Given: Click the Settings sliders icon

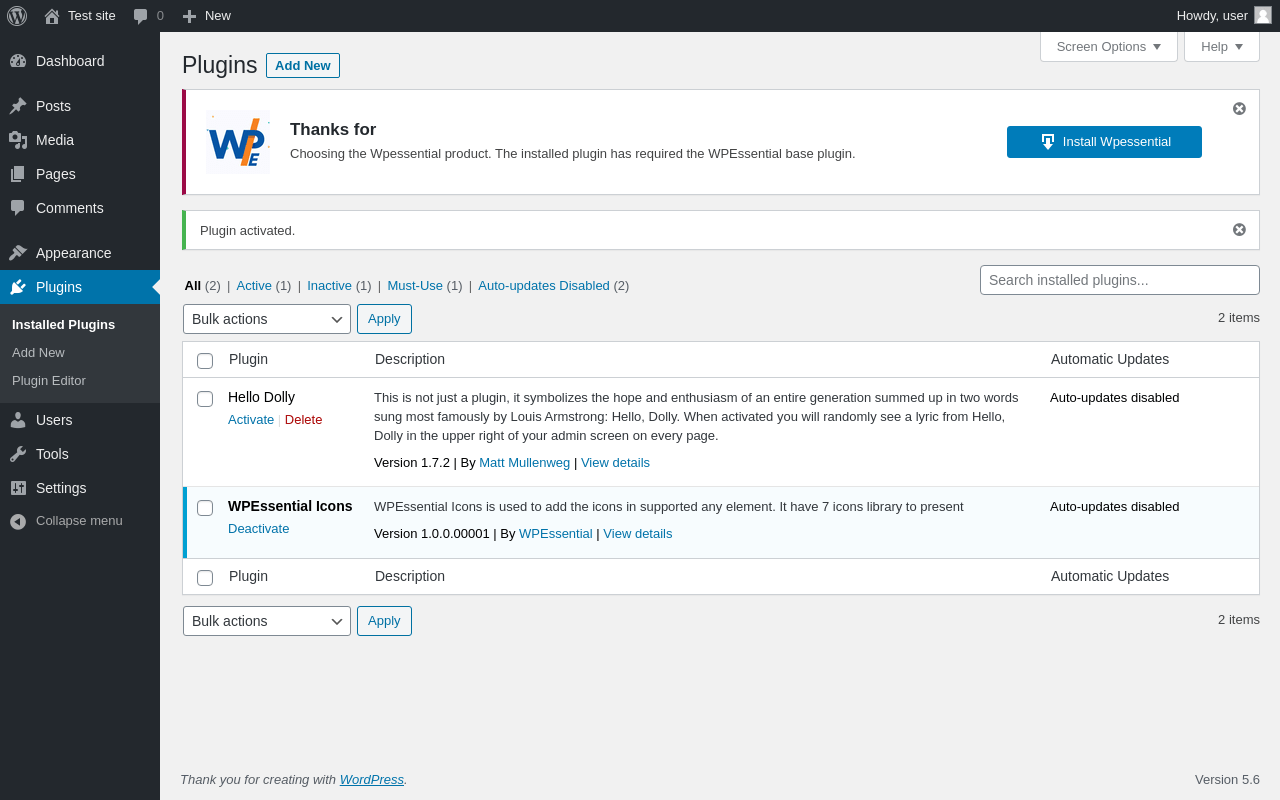Looking at the screenshot, I should coord(18,488).
